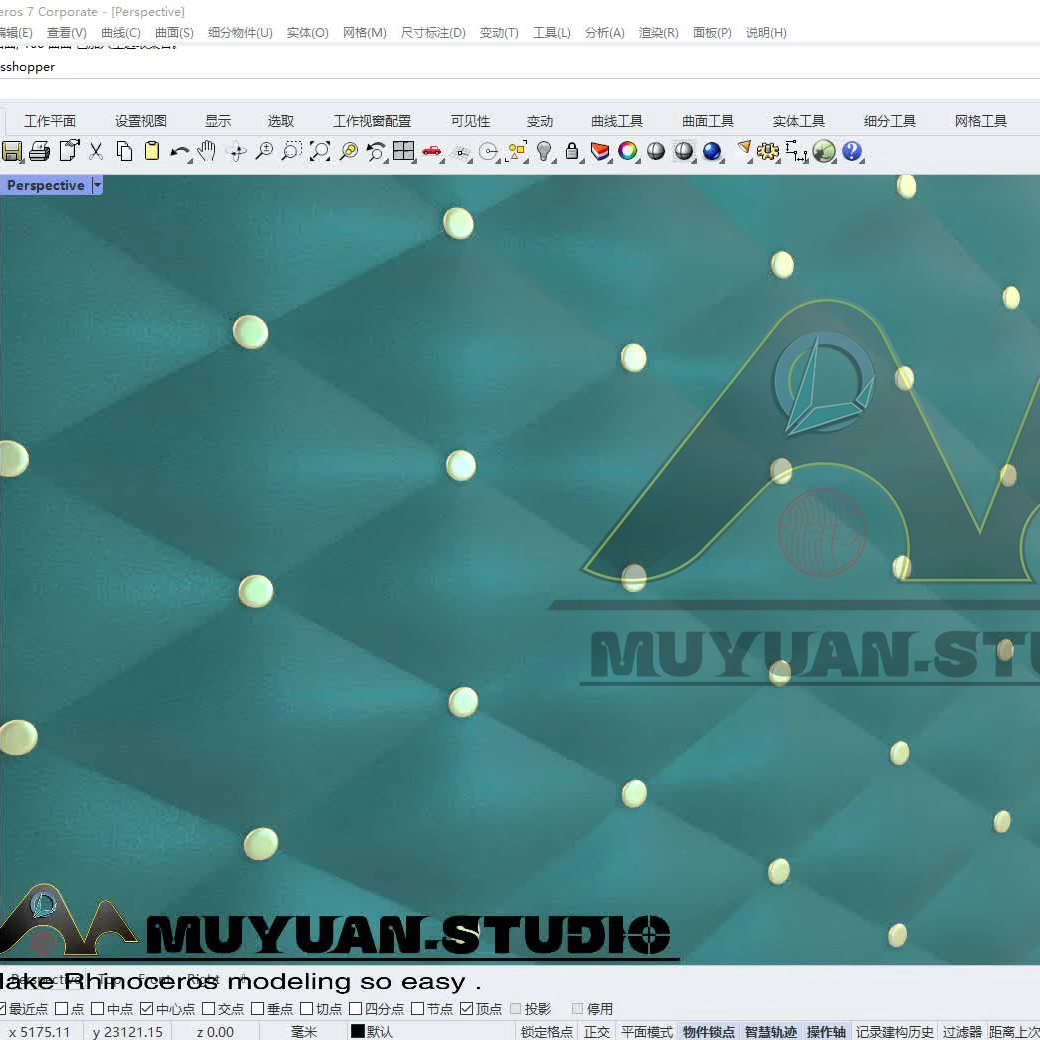The width and height of the screenshot is (1040, 1040).
Task: Click the black 默认 layer swatch
Action: pyautogui.click(x=358, y=1031)
